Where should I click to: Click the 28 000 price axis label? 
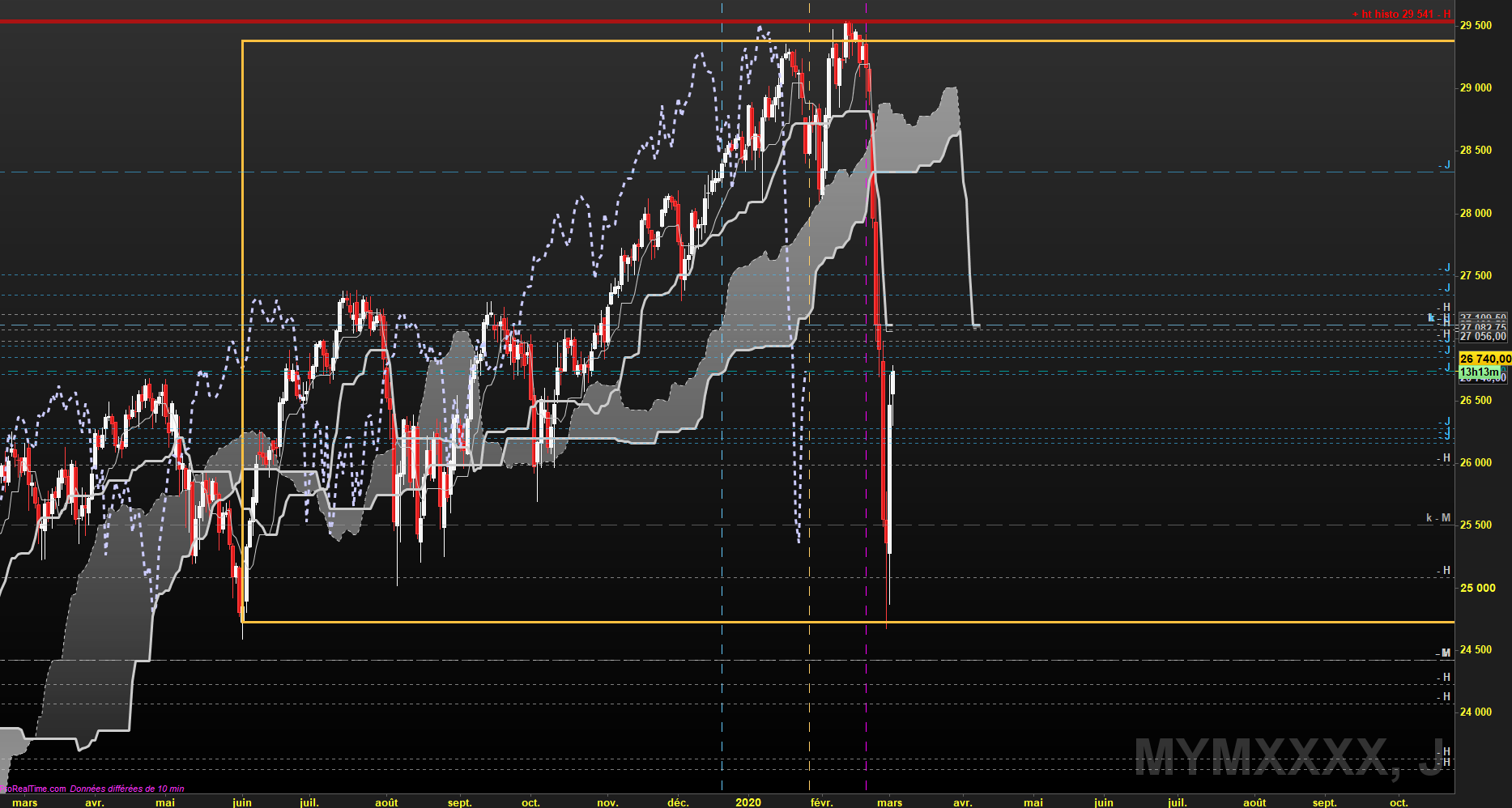click(x=1476, y=214)
